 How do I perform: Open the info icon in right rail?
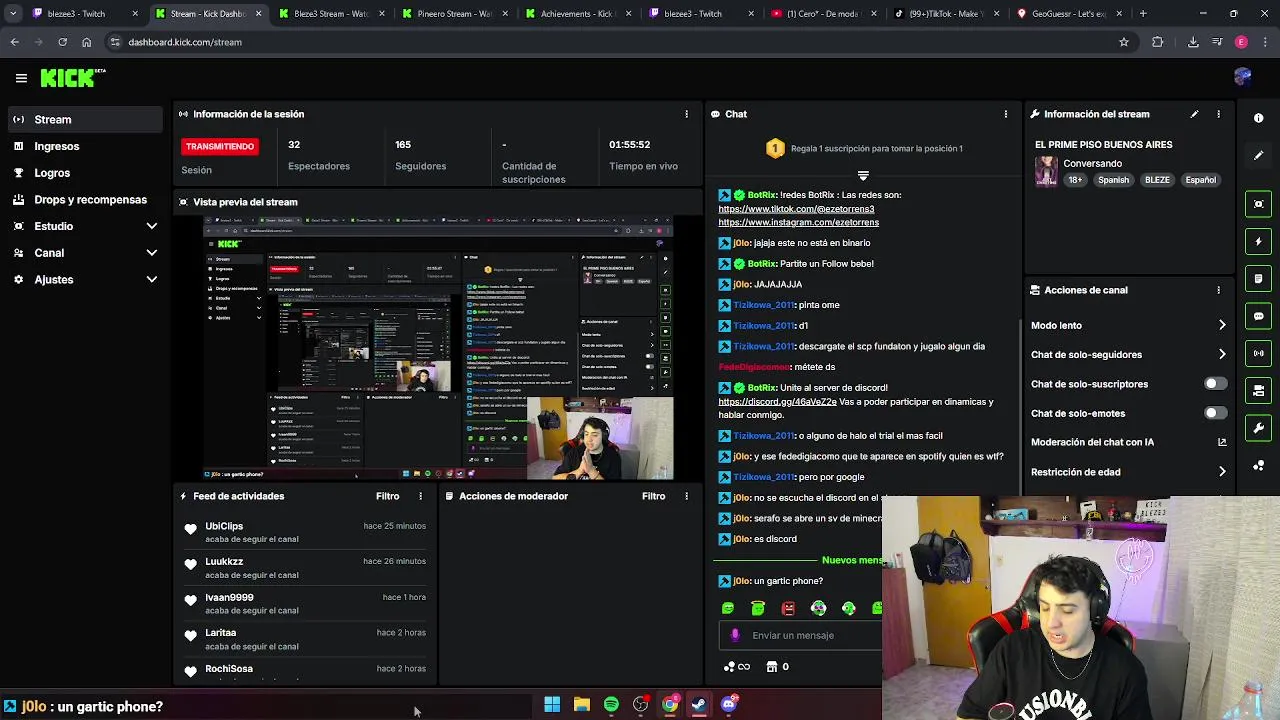[1259, 118]
